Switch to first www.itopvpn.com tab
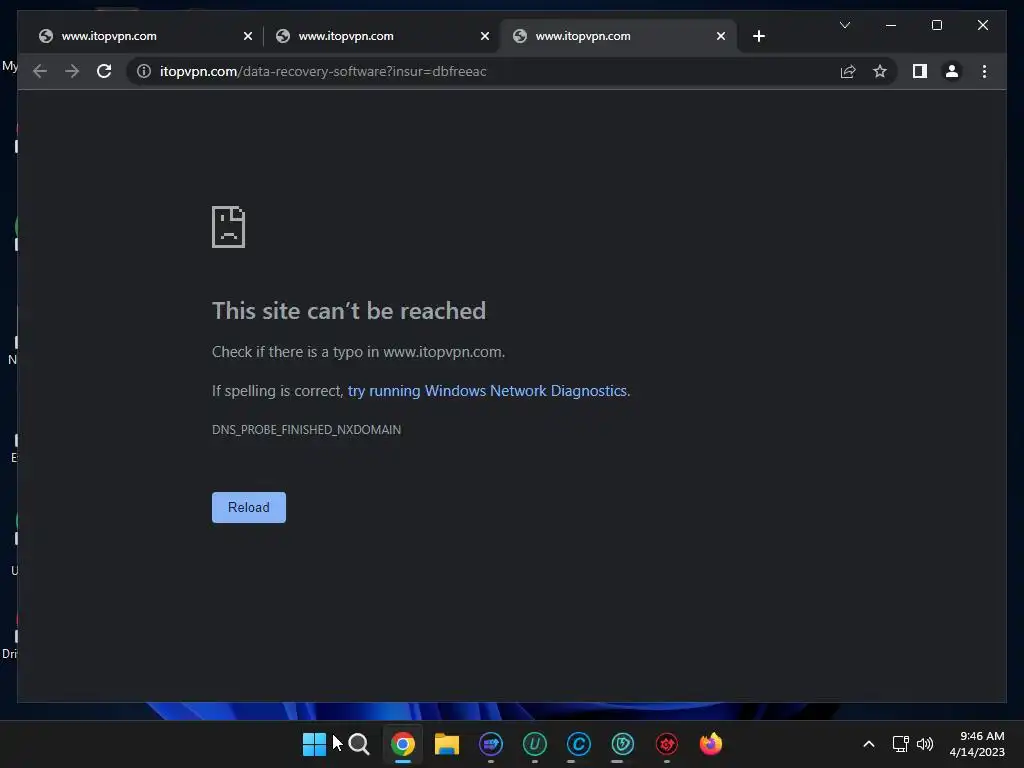The height and width of the screenshot is (768, 1024). point(141,36)
